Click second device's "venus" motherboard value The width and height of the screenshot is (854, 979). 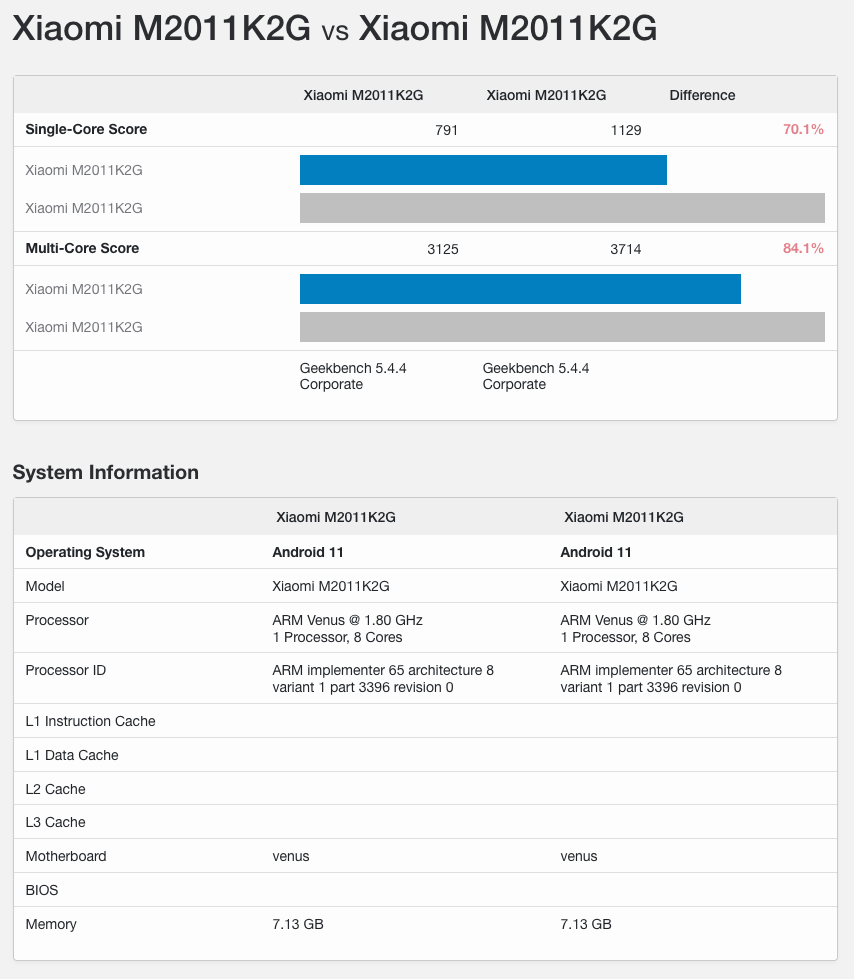click(579, 856)
